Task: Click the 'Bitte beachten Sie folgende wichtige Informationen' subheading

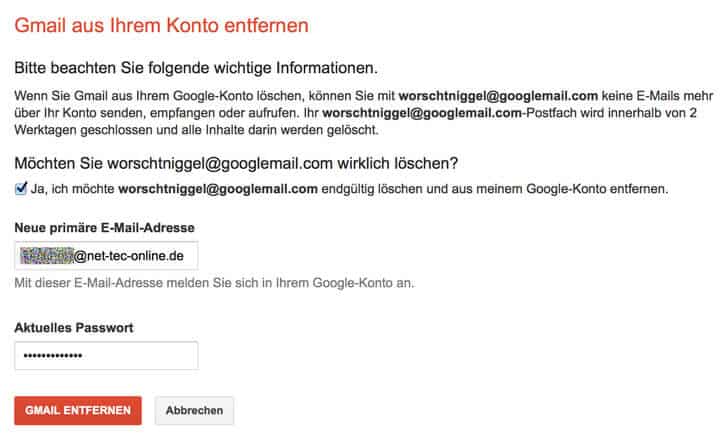Action: tap(196, 68)
